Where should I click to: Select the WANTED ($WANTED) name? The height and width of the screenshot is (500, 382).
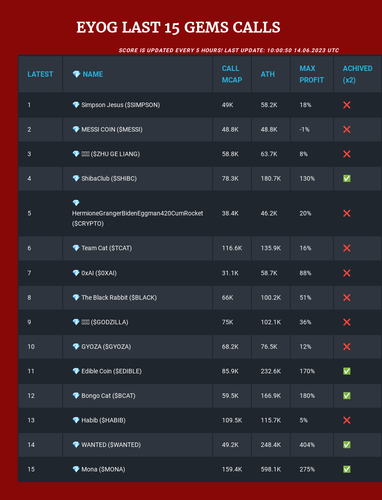point(111,445)
